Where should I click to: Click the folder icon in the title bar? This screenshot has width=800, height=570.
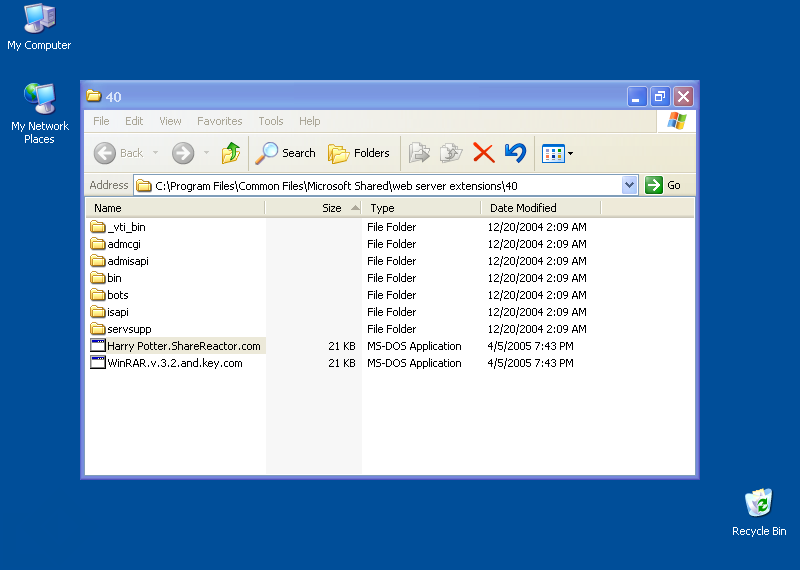[x=93, y=96]
